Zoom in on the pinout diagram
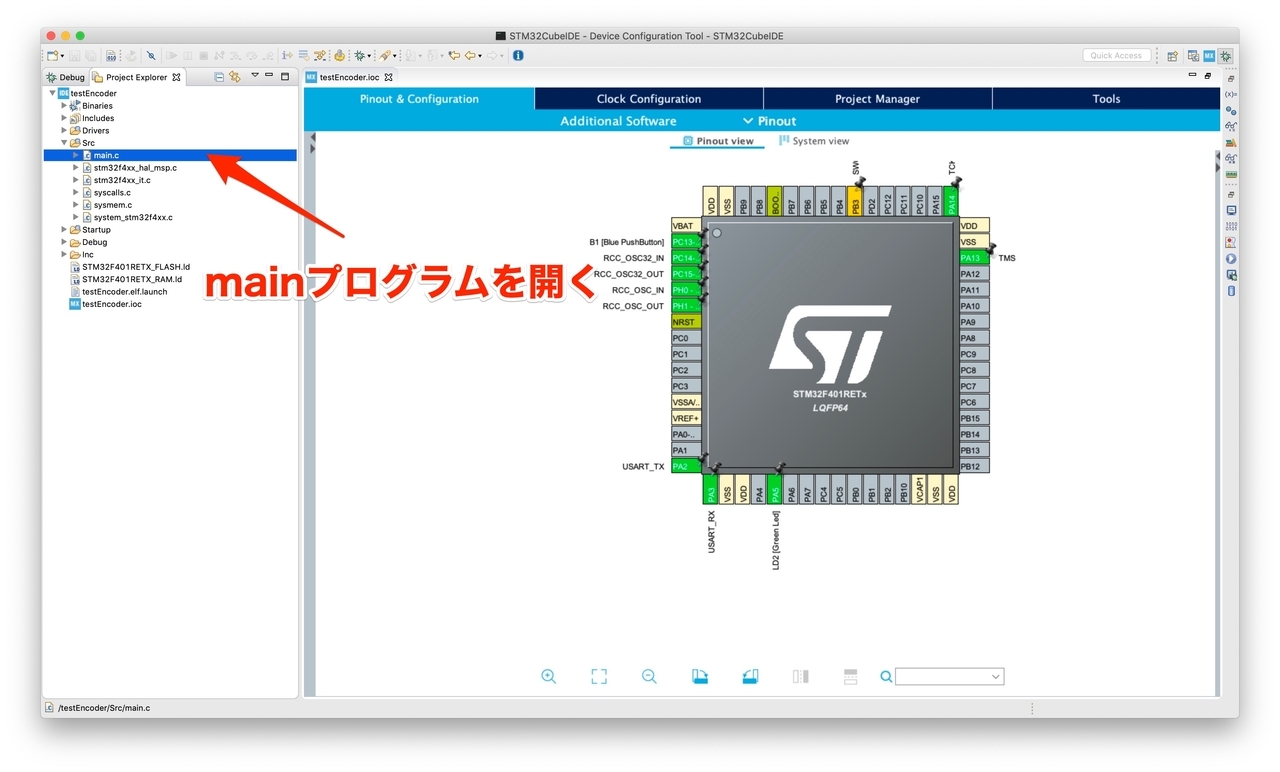The height and width of the screenshot is (772, 1280). pyautogui.click(x=549, y=676)
